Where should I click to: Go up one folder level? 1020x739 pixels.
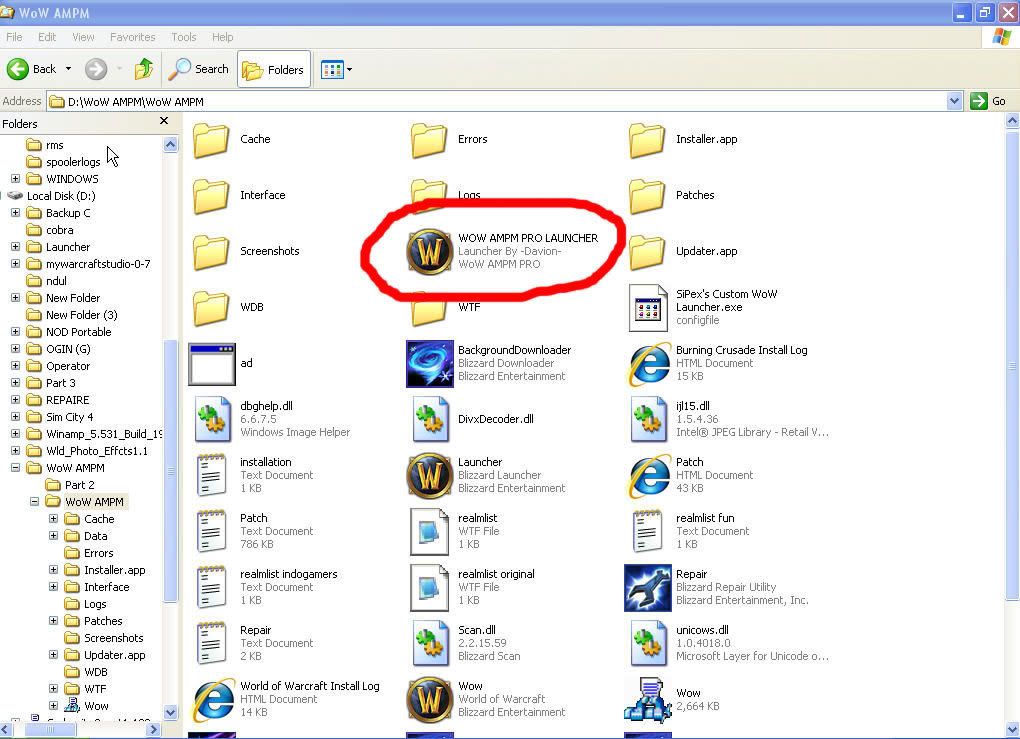pyautogui.click(x=144, y=69)
